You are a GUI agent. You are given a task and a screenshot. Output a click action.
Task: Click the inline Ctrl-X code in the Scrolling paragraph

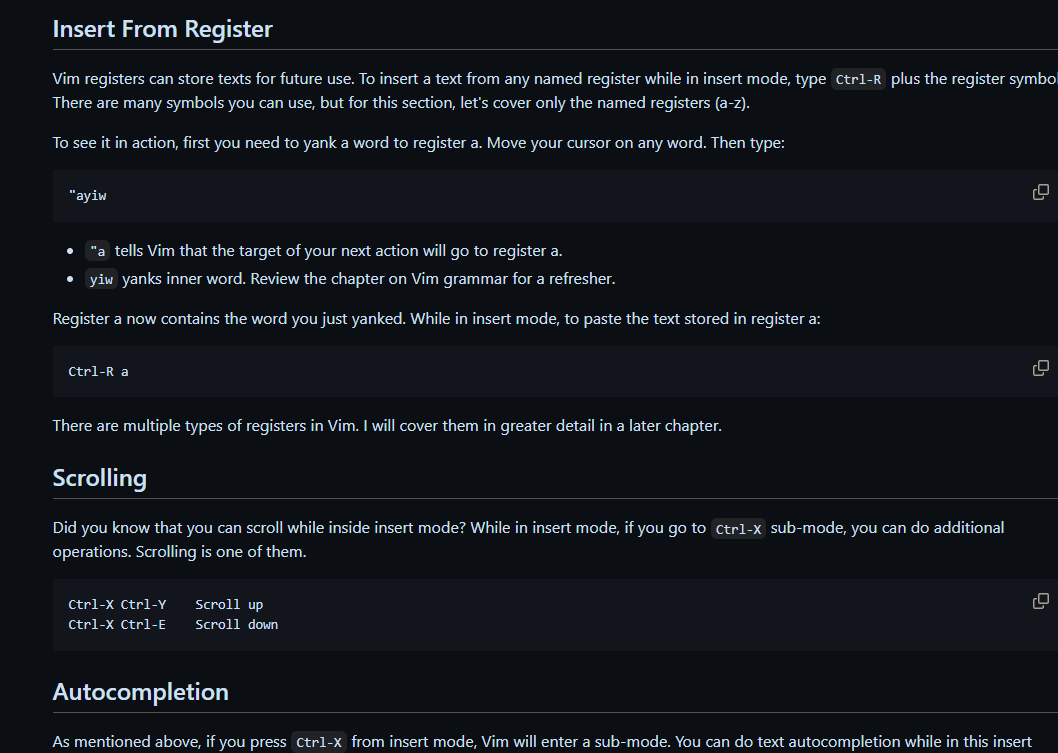pos(738,529)
